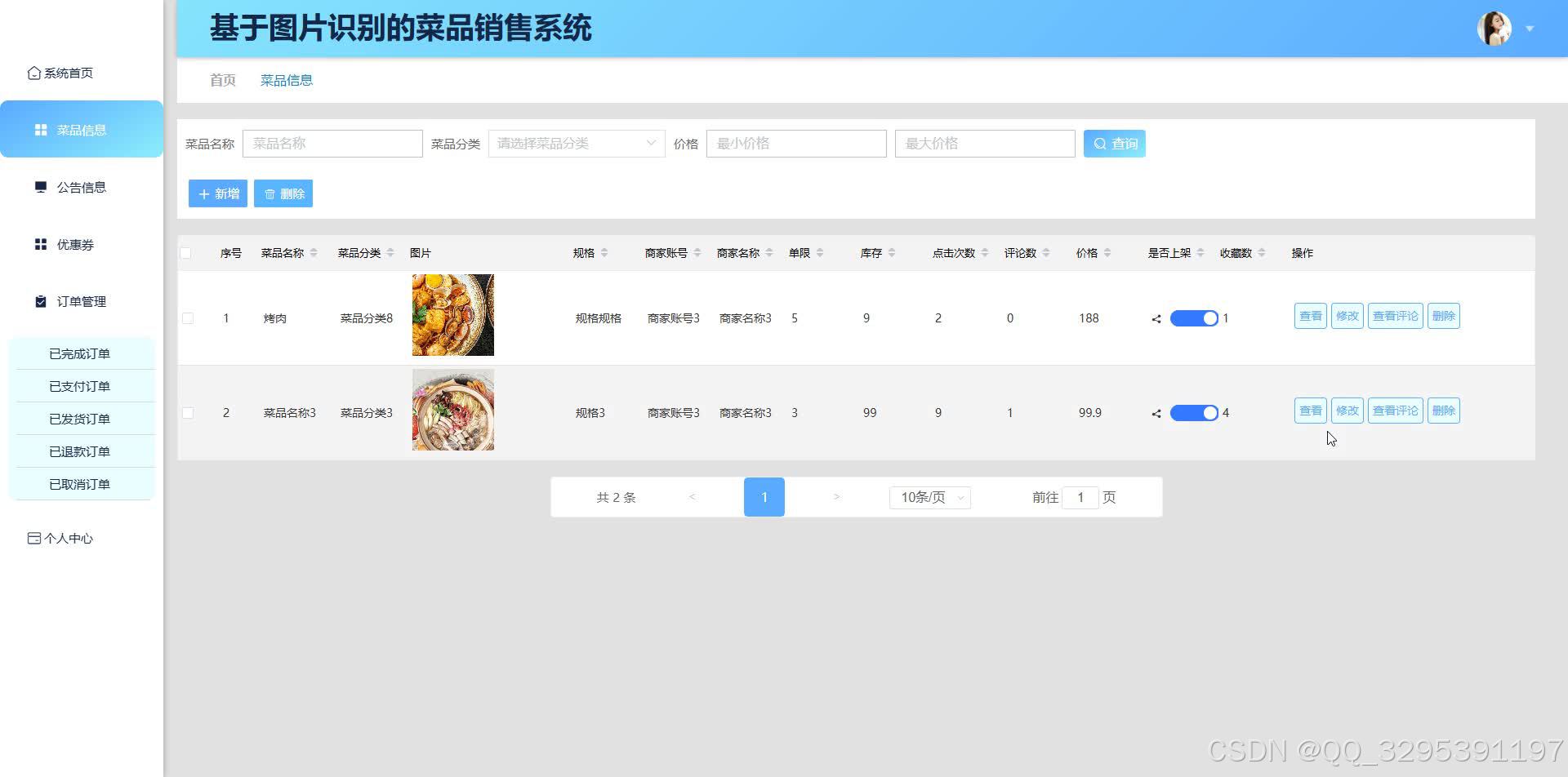The image size is (1568, 777).
Task: Click the 公告信息 announcement icon
Action: [42, 187]
